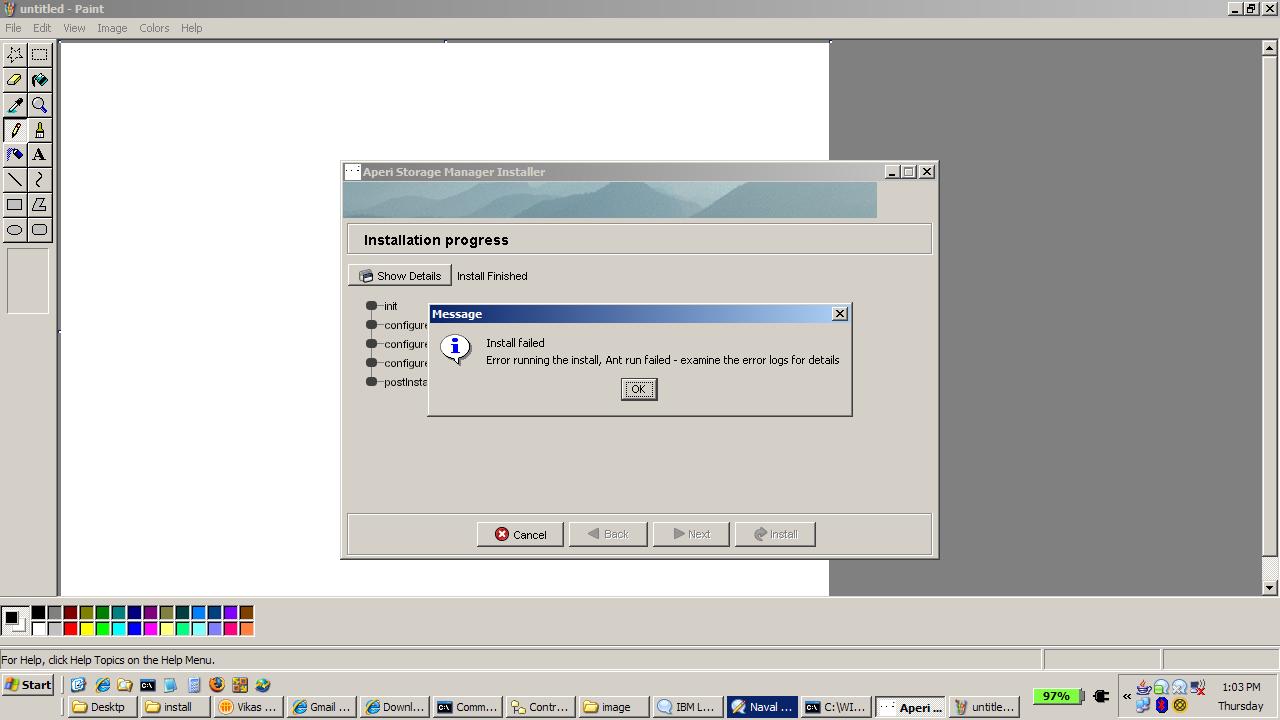Image resolution: width=1280 pixels, height=720 pixels.
Task: Open the Image menu in Paint
Action: click(112, 28)
